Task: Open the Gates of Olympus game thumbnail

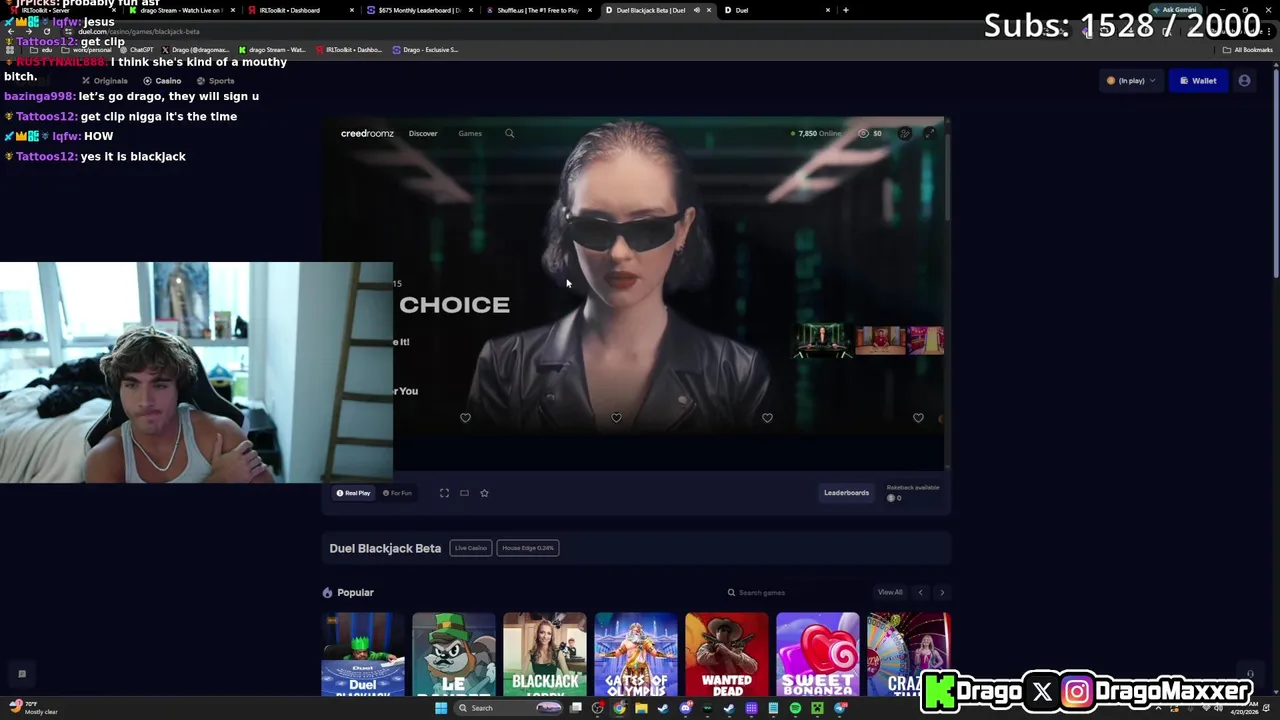Action: tap(636, 654)
